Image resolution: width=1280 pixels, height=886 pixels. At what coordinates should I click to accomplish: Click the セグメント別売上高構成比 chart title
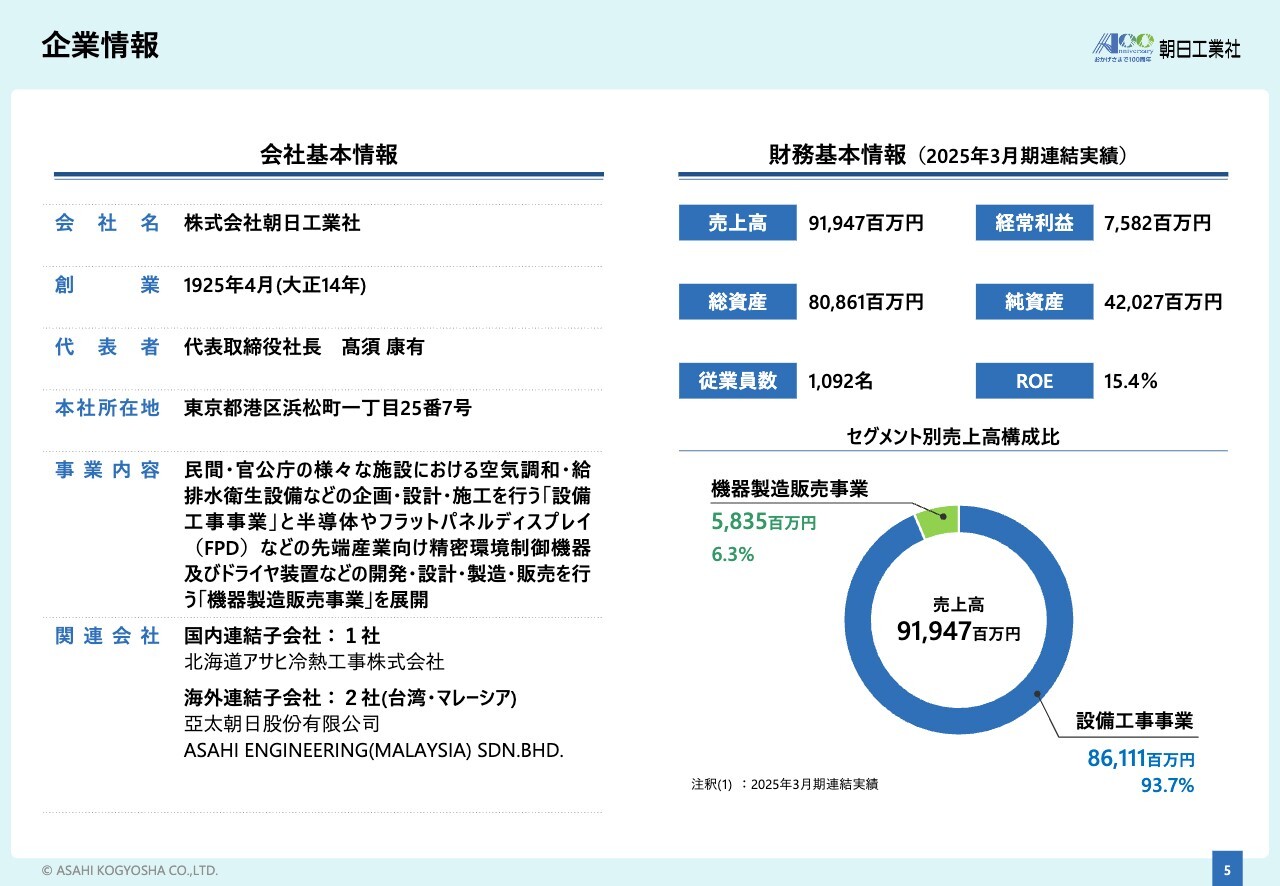953,436
